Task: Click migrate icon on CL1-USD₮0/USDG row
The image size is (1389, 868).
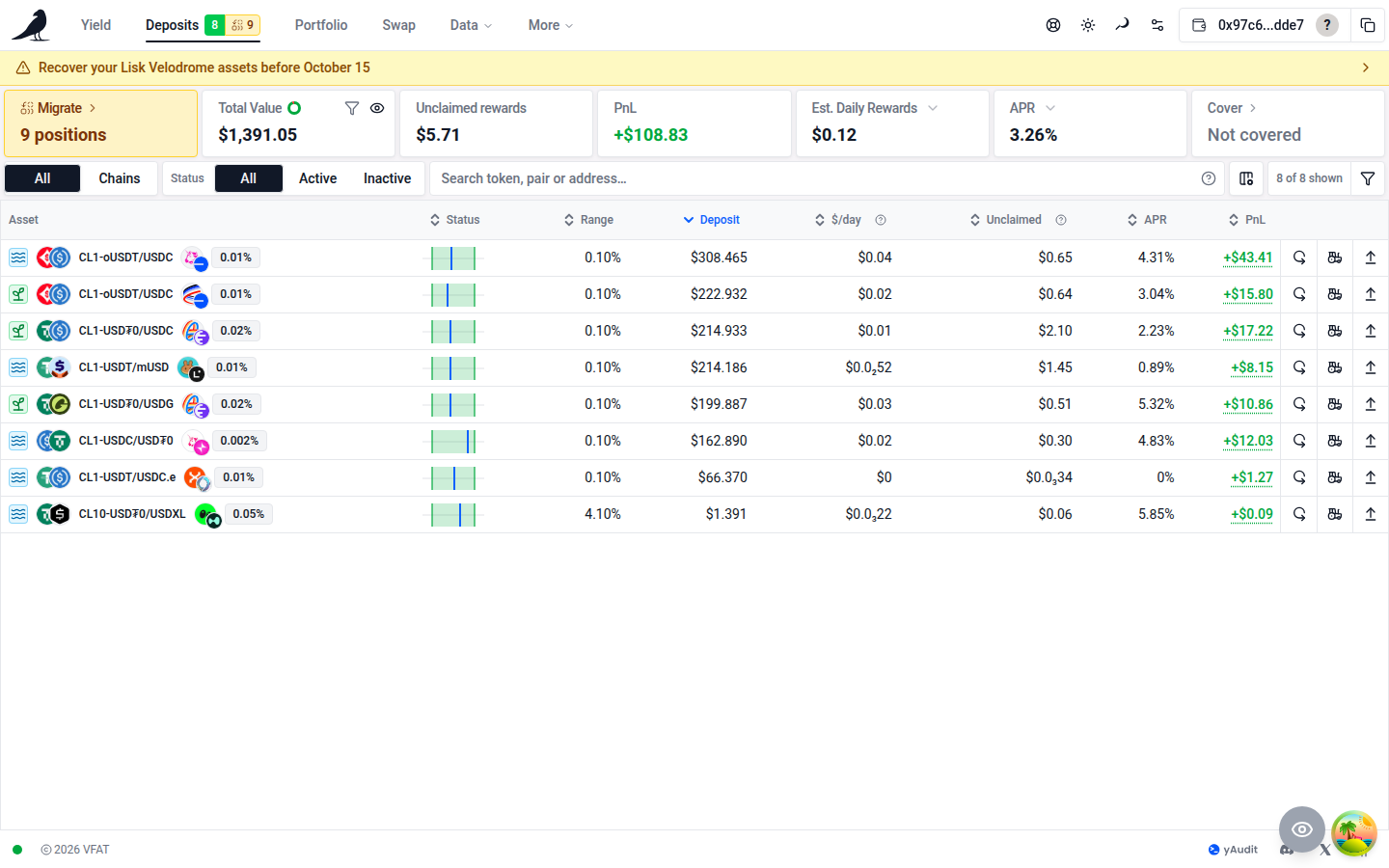Action: (1335, 404)
